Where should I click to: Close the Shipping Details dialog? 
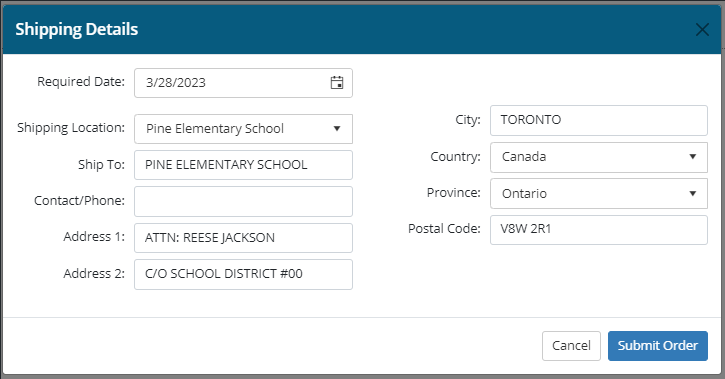[x=702, y=30]
